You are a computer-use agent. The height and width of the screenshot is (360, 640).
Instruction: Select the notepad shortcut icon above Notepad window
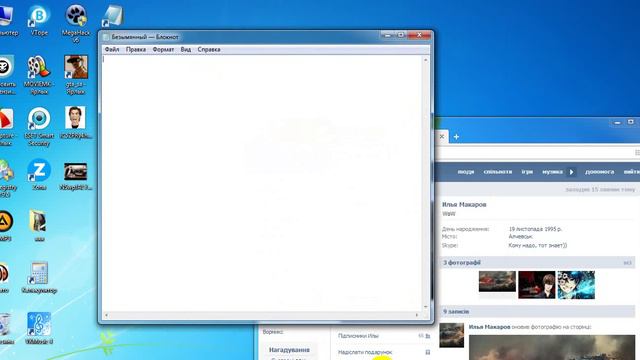[113, 15]
